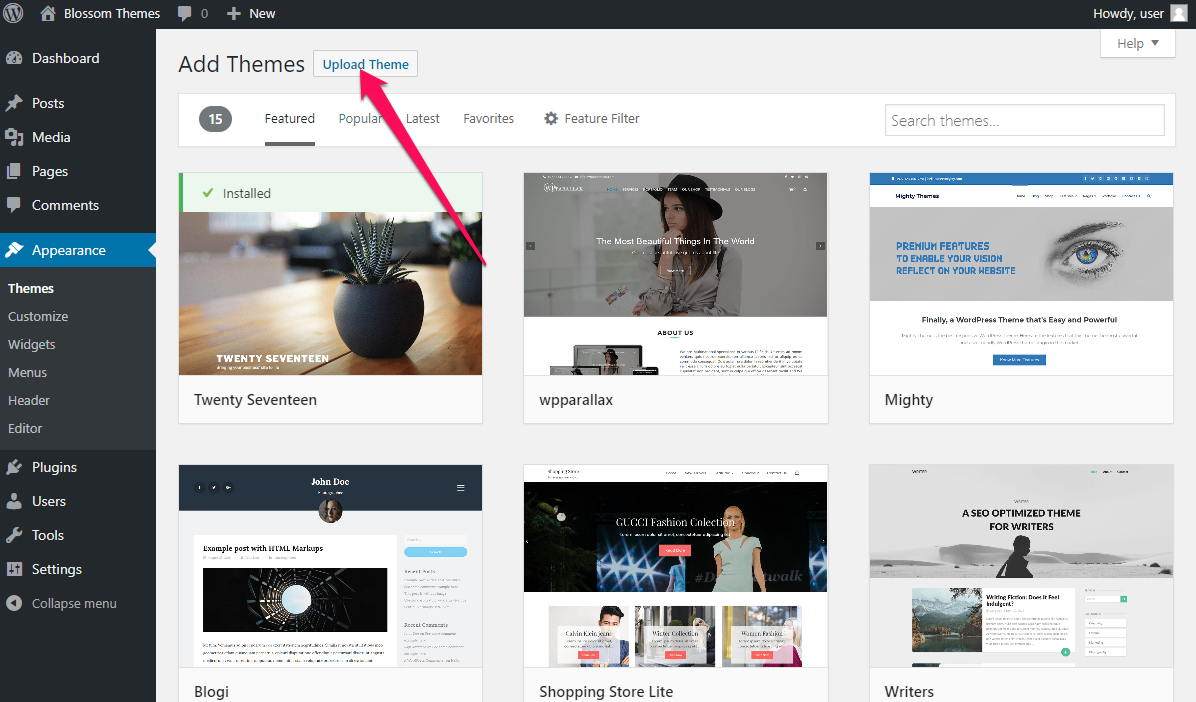Open the home icon for Blossom Themes
The height and width of the screenshot is (702, 1196).
coord(47,13)
